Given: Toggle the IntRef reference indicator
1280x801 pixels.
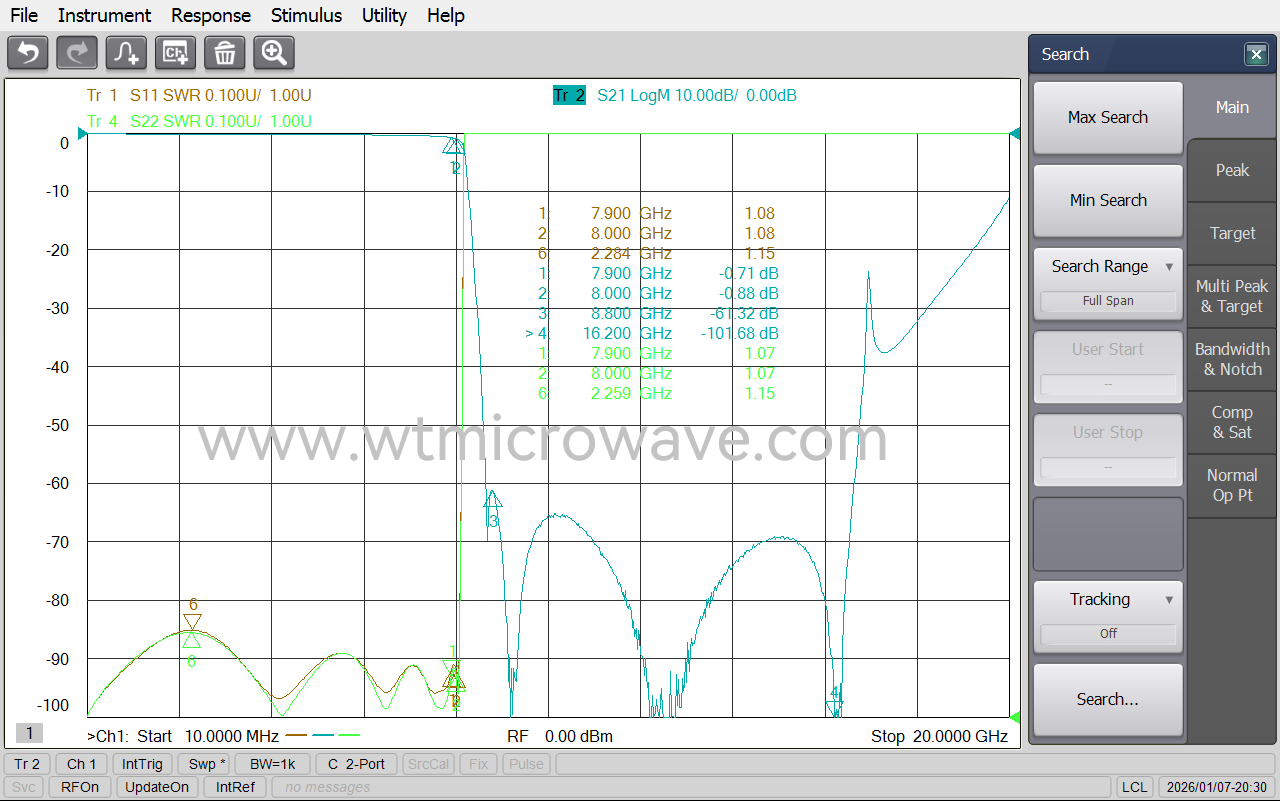Looking at the screenshot, I should coord(235,787).
